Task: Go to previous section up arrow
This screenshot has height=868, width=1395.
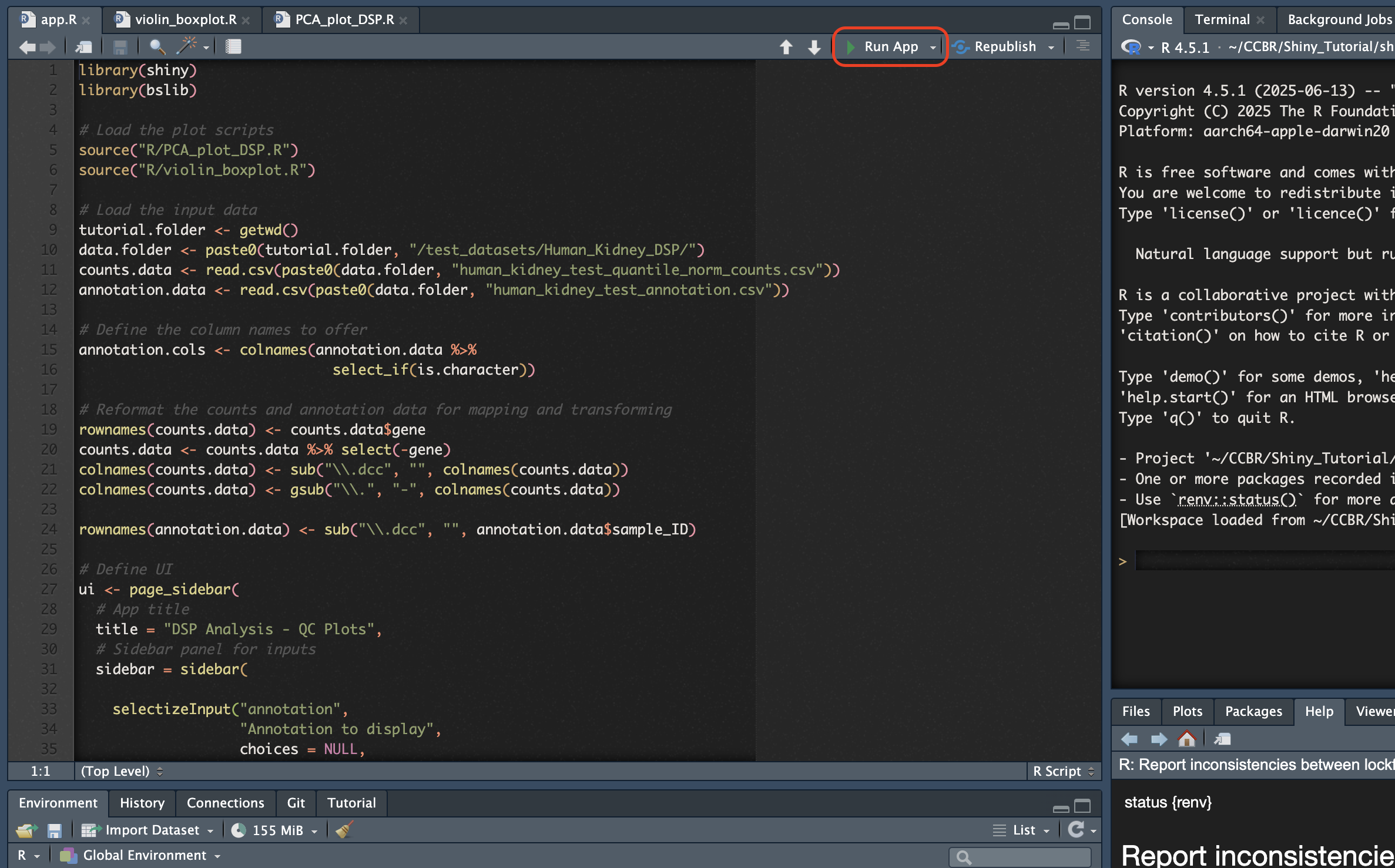Action: pos(786,47)
